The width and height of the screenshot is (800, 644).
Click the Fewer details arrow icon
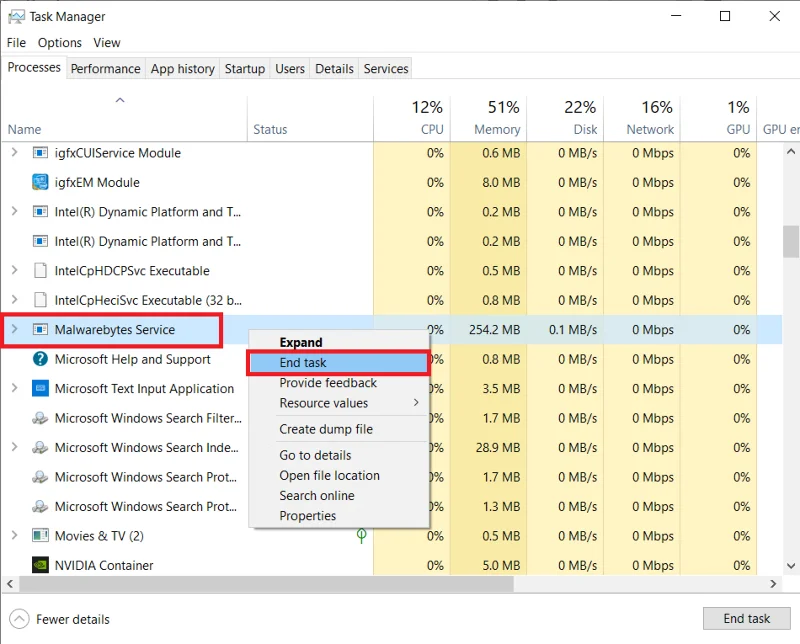coord(19,619)
